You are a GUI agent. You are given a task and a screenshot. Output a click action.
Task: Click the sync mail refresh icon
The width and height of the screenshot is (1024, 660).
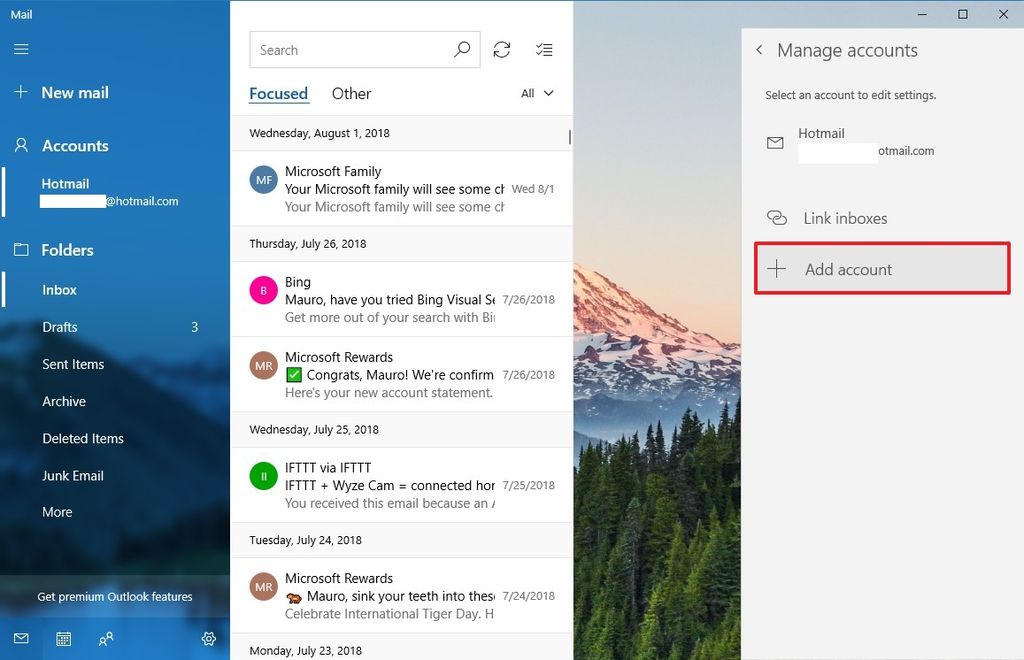click(502, 49)
